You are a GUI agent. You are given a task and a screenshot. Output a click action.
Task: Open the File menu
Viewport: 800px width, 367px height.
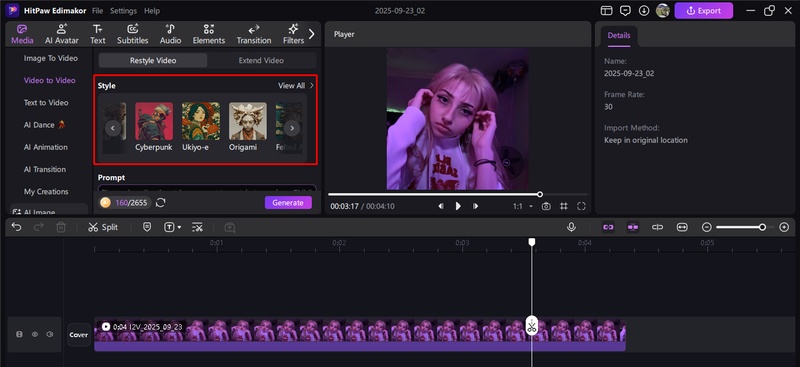click(97, 11)
